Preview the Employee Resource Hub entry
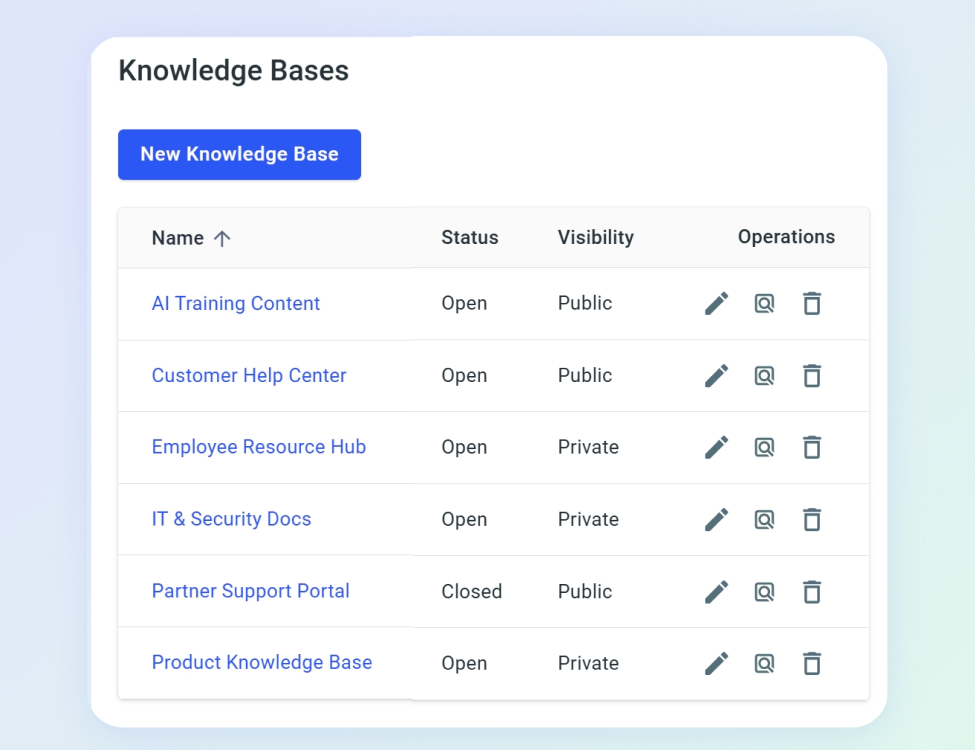Viewport: 975px width, 750px height. pyautogui.click(x=764, y=447)
